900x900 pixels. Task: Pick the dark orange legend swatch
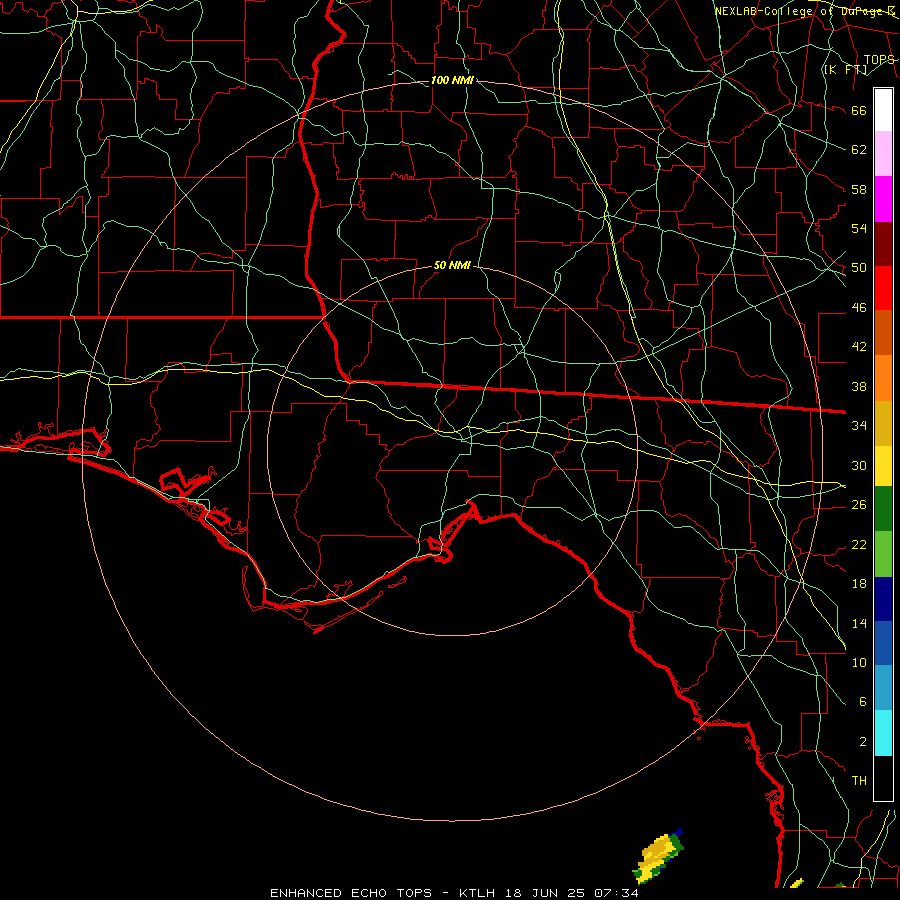point(883,332)
